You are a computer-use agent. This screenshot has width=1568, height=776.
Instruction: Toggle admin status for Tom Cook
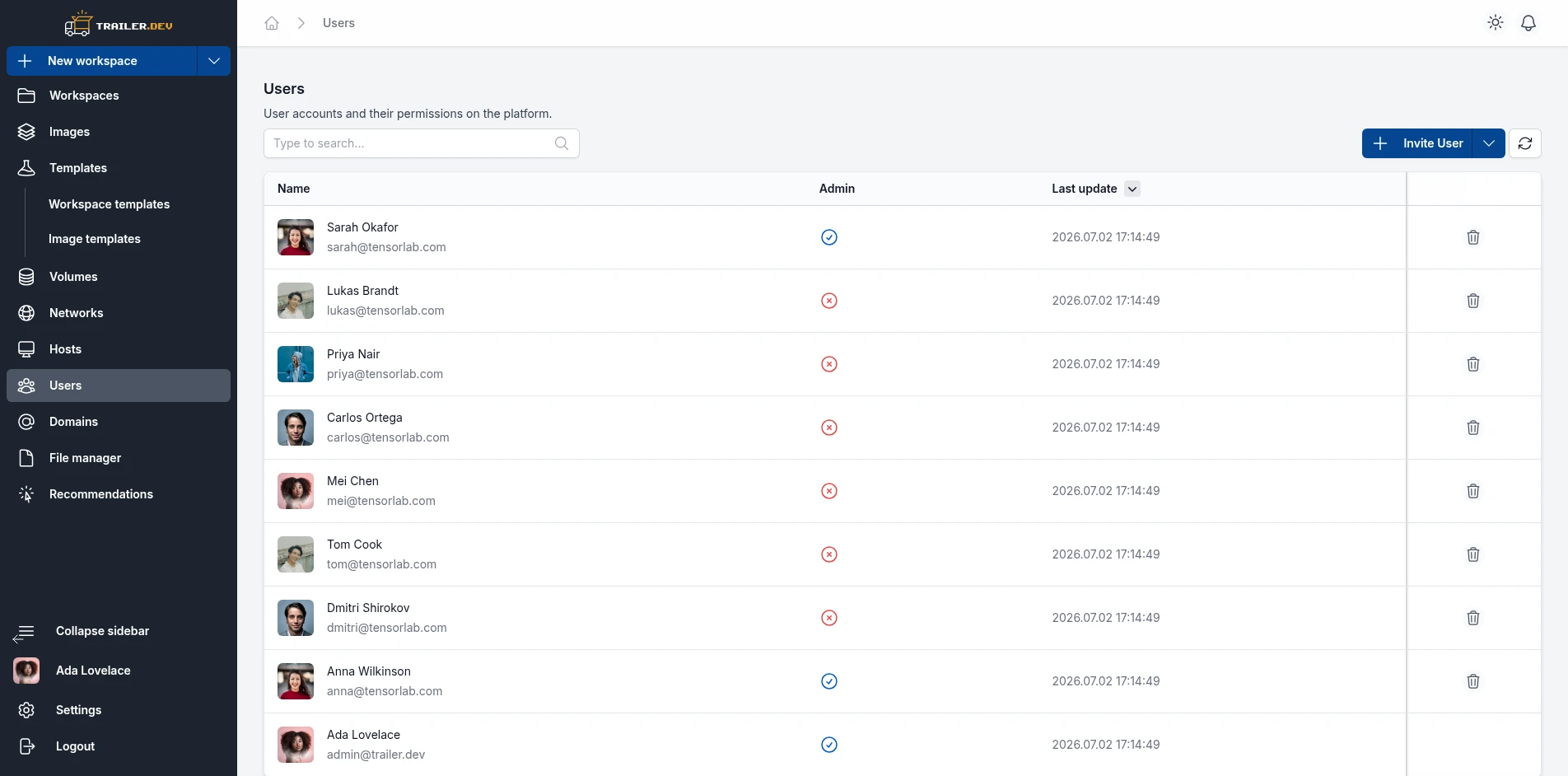[829, 554]
